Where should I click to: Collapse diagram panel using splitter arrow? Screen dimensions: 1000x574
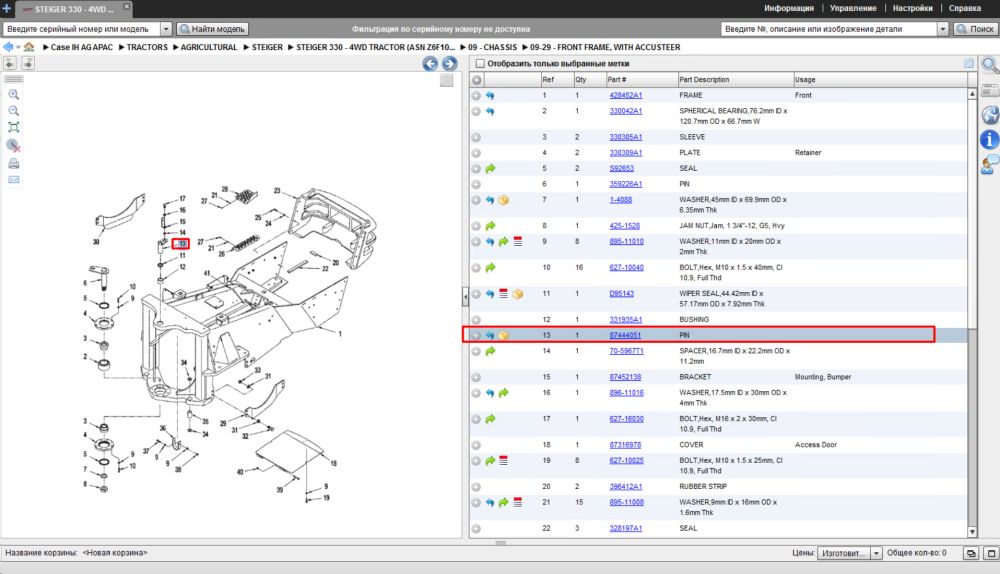[x=466, y=297]
